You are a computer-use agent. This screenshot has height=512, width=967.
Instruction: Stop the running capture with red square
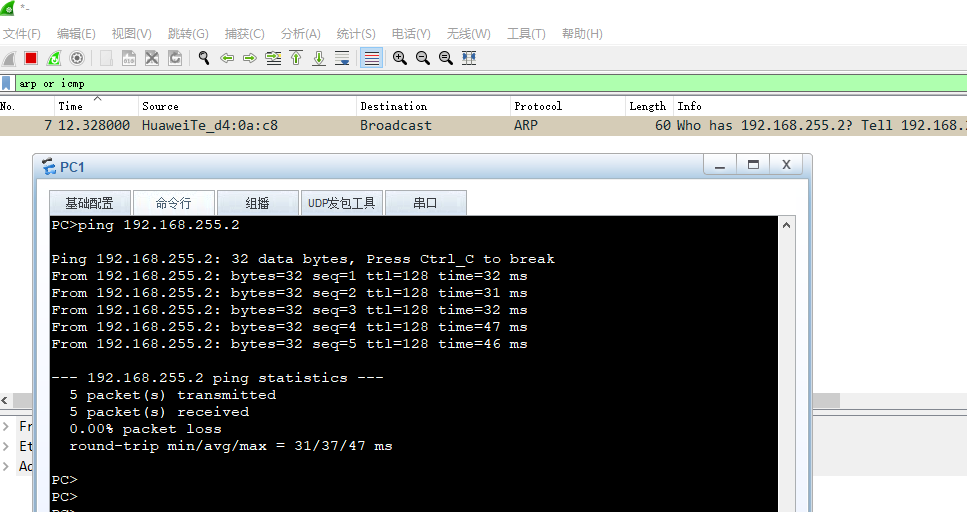31,58
